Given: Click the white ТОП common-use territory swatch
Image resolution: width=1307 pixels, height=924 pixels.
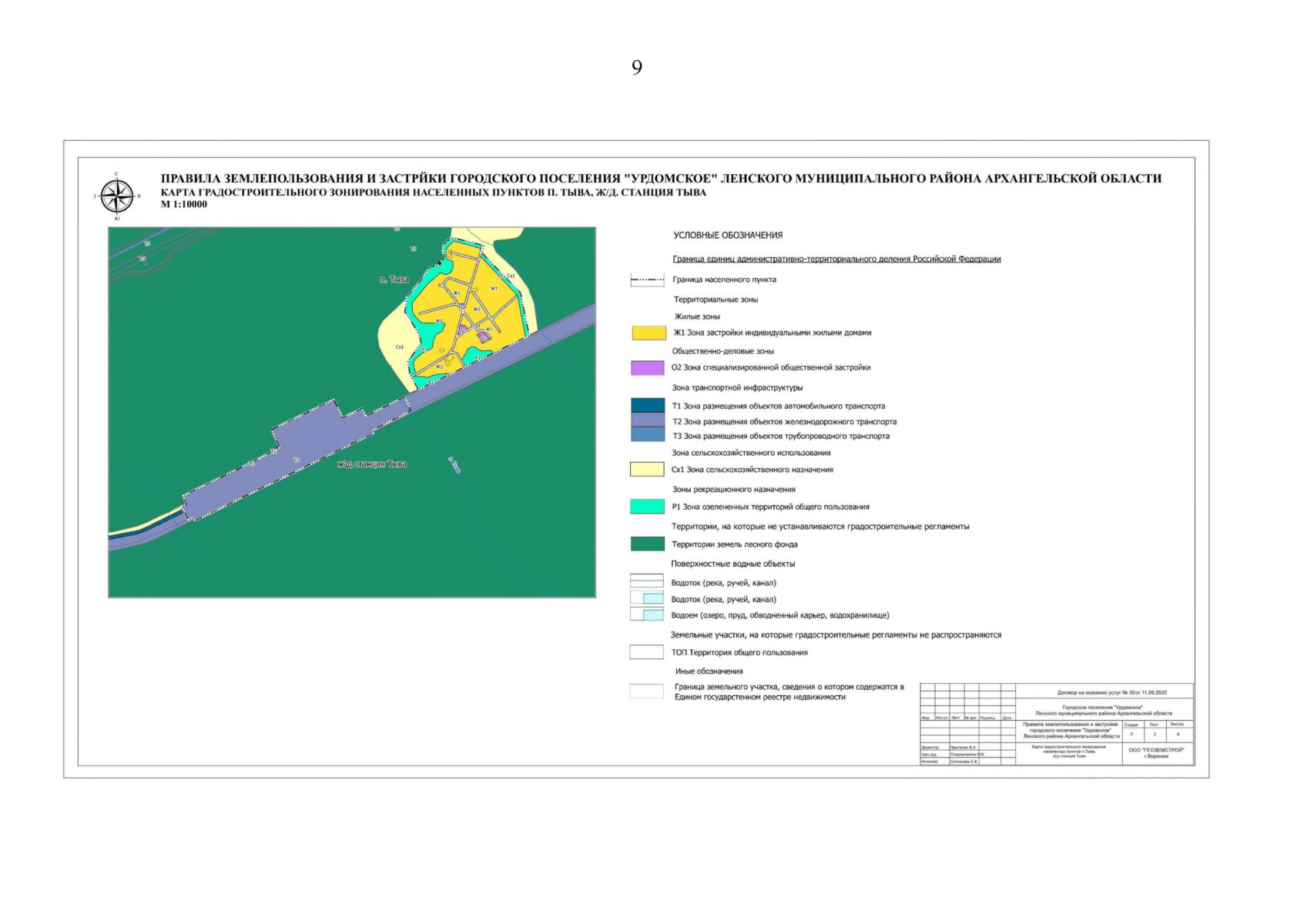Looking at the screenshot, I should 647,652.
